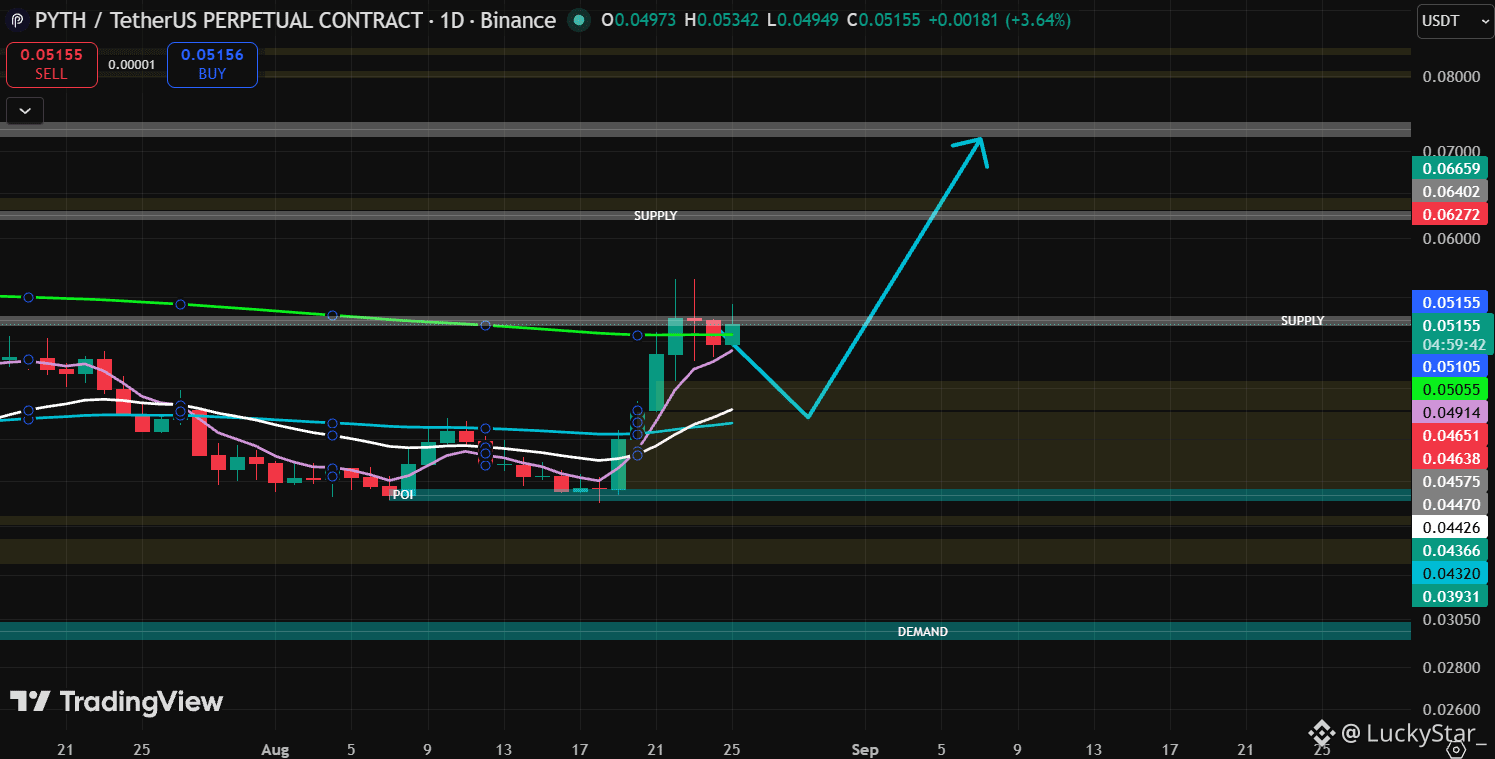The height and width of the screenshot is (759, 1495).
Task: Click the 0.07000 price axis tick
Action: click(1451, 151)
